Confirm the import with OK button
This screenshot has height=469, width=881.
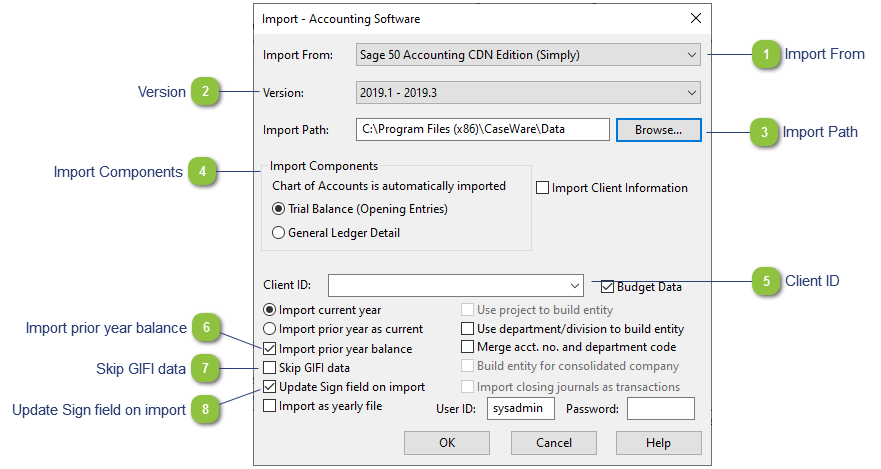(x=447, y=443)
